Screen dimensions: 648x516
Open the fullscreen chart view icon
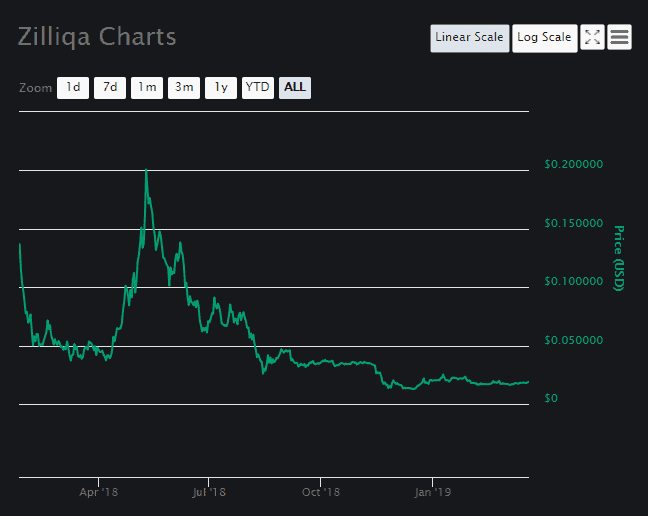click(x=592, y=37)
